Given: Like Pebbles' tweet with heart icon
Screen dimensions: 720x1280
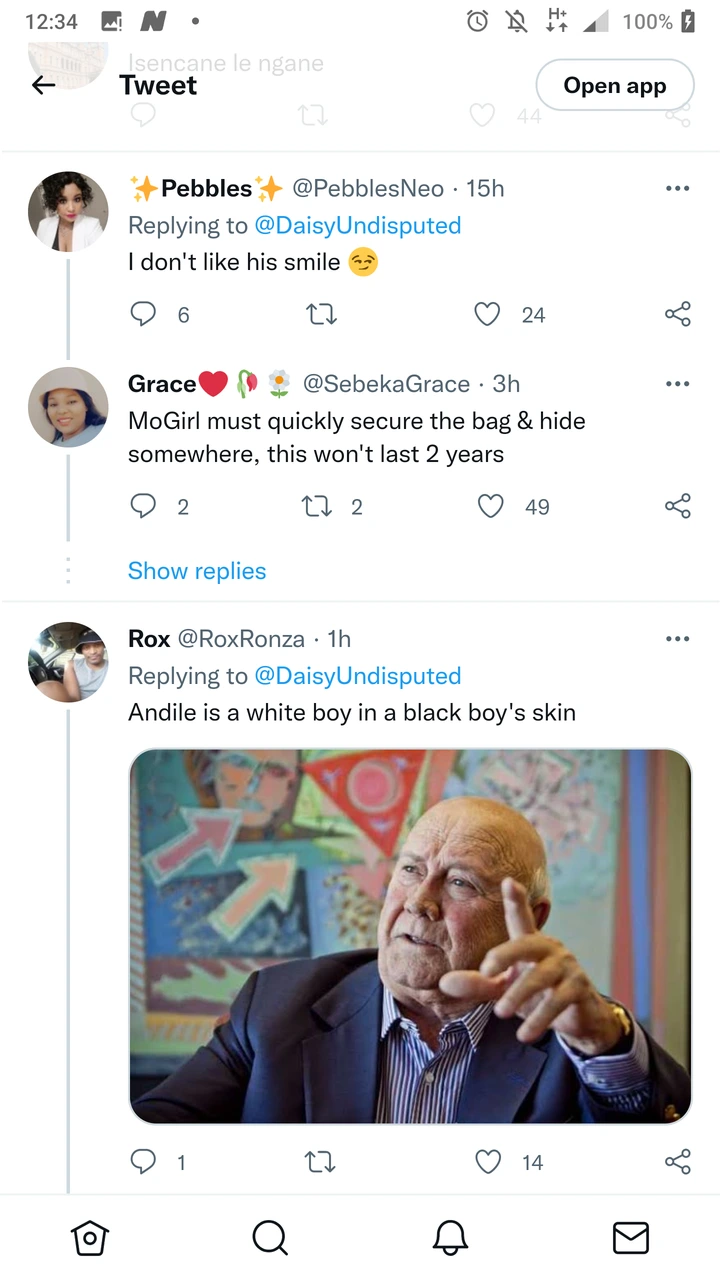Looking at the screenshot, I should [x=487, y=315].
